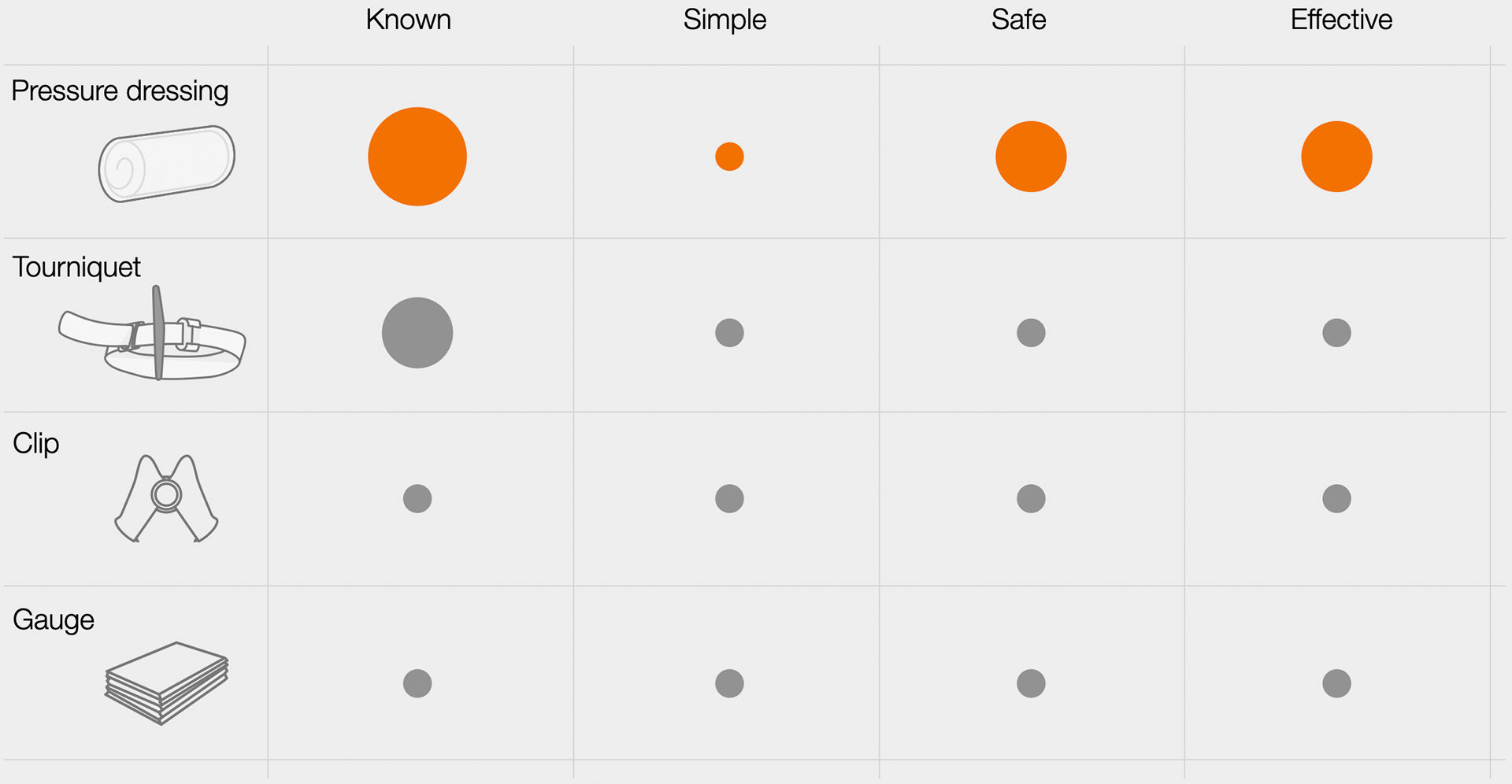This screenshot has width=1512, height=784.
Task: Click the orange Safe dot for Pressure dressing
Action: [1031, 157]
